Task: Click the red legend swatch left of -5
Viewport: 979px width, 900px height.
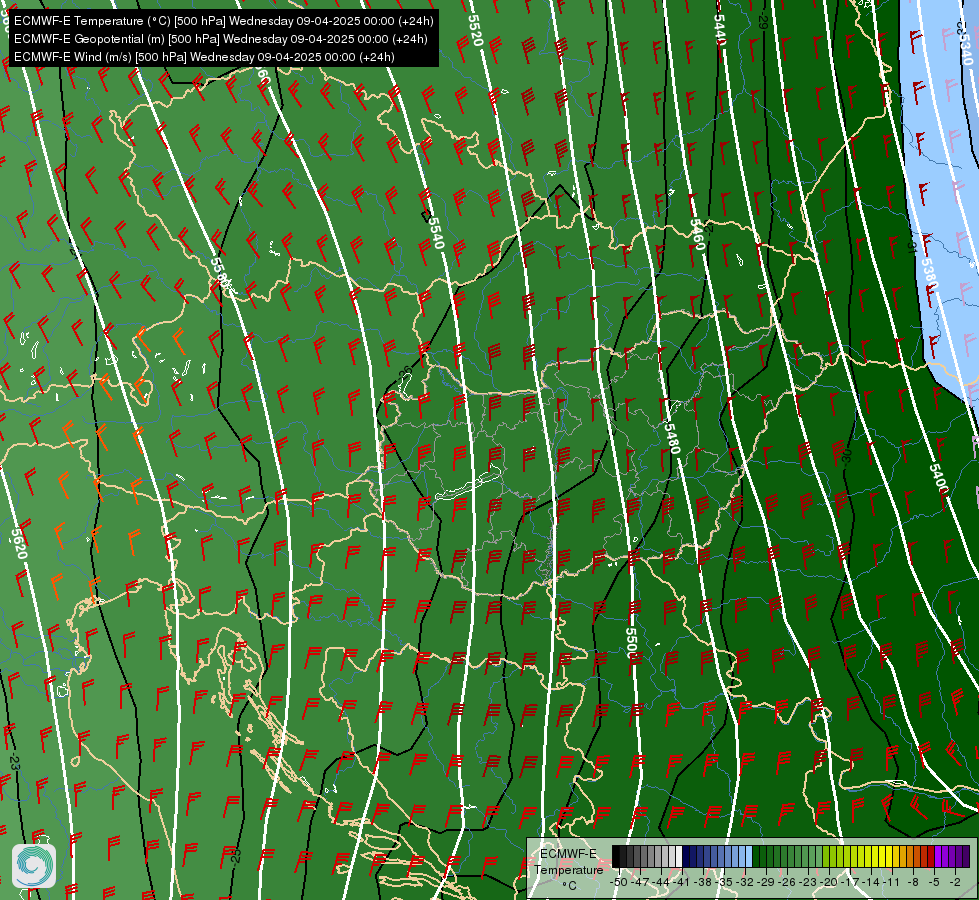Action: coord(931,856)
